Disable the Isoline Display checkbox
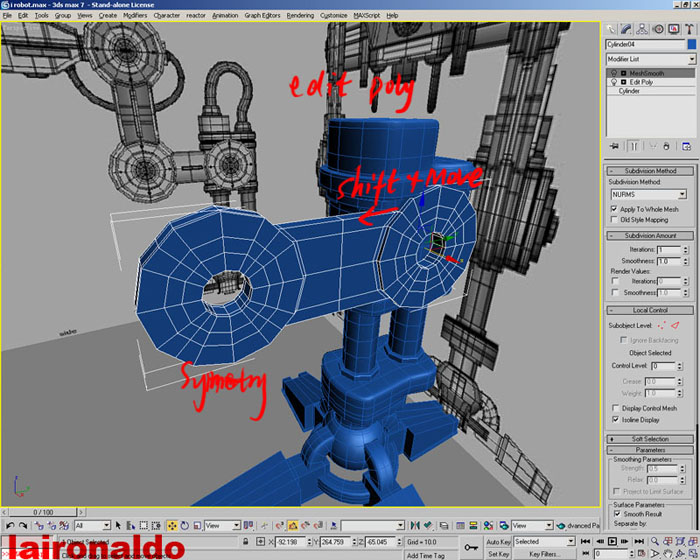 (614, 420)
